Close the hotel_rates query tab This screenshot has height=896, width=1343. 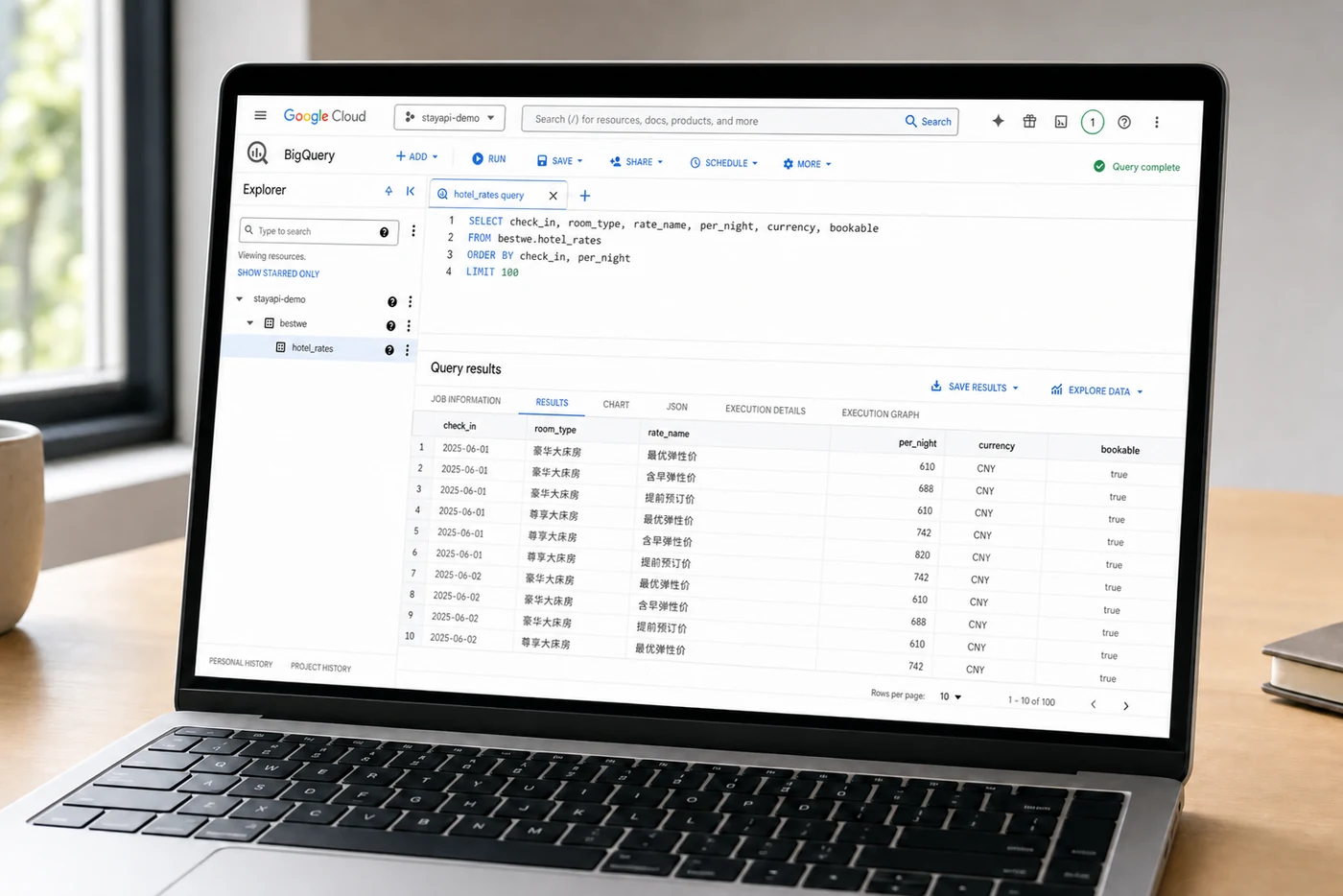(553, 196)
